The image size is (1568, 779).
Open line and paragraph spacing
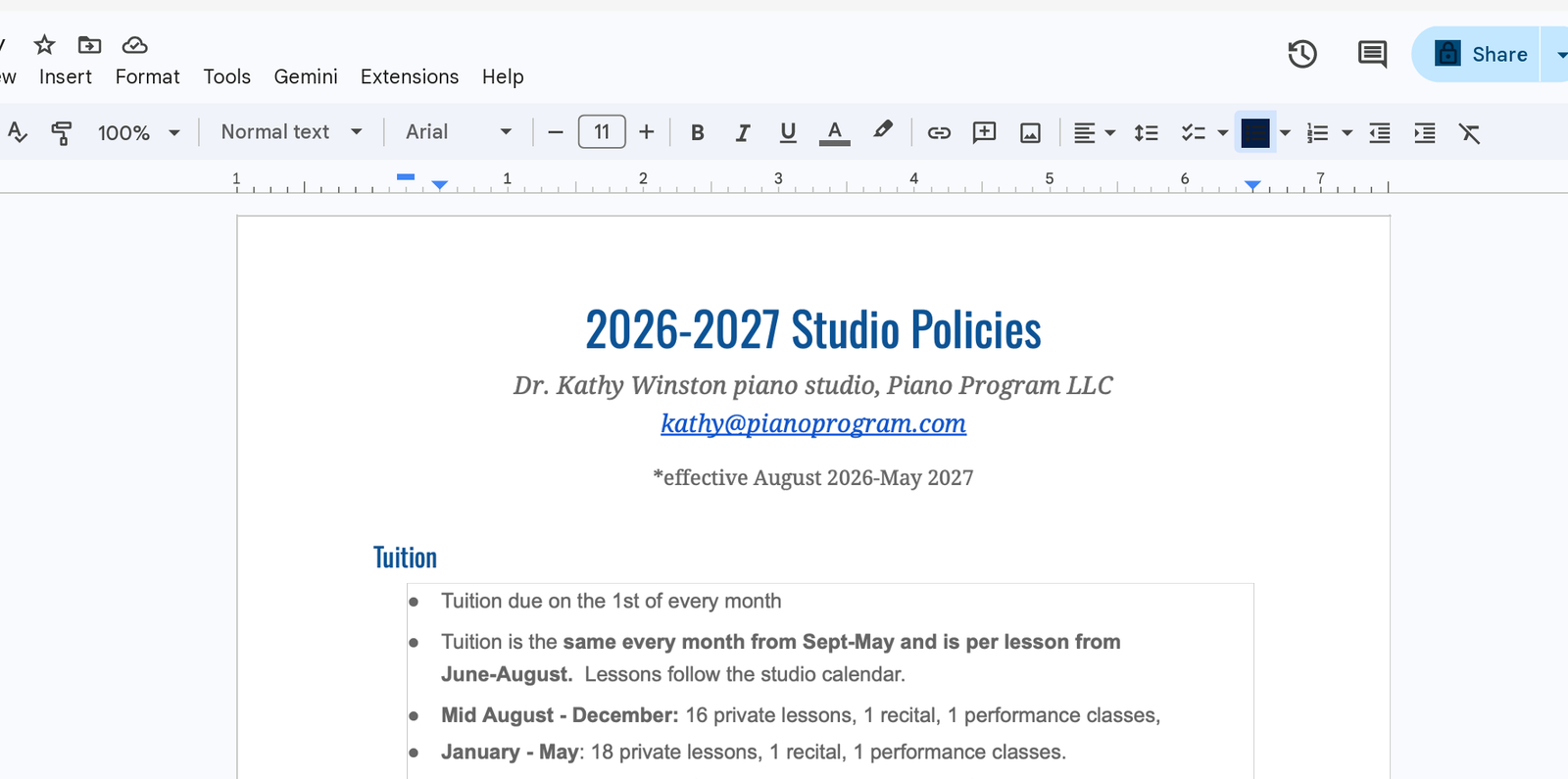(1146, 132)
